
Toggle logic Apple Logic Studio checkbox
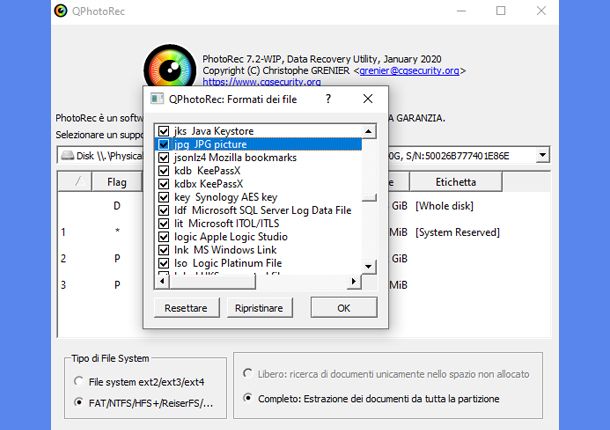pyautogui.click(x=164, y=237)
